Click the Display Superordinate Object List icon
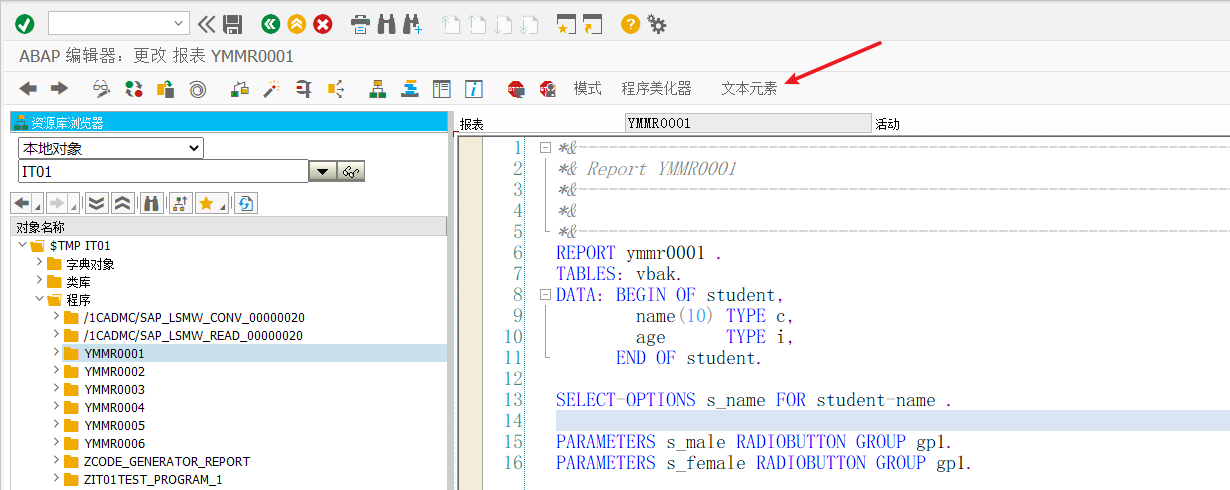This screenshot has width=1230, height=490. coord(181,203)
